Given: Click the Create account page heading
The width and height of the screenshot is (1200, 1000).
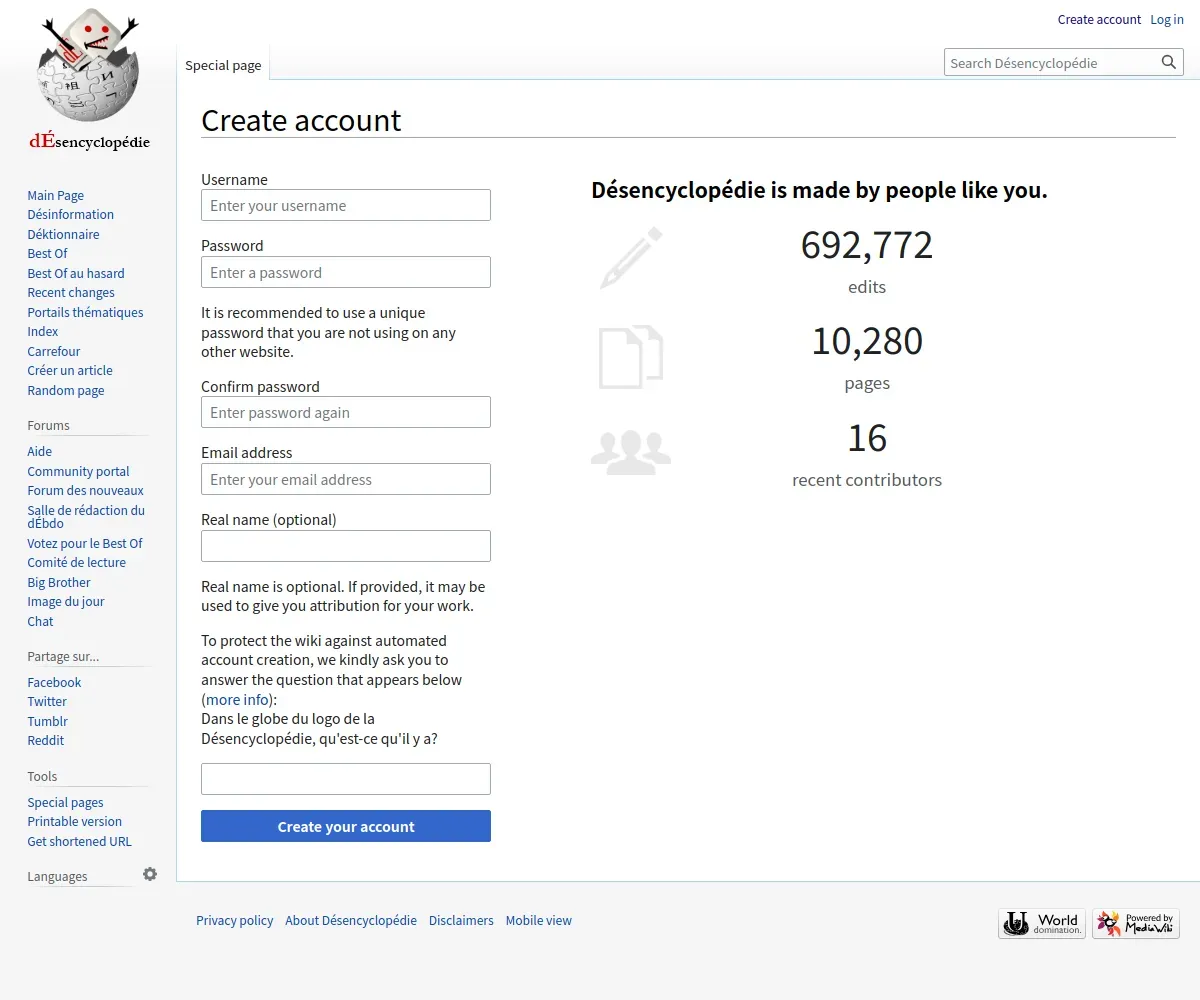Looking at the screenshot, I should pyautogui.click(x=301, y=120).
